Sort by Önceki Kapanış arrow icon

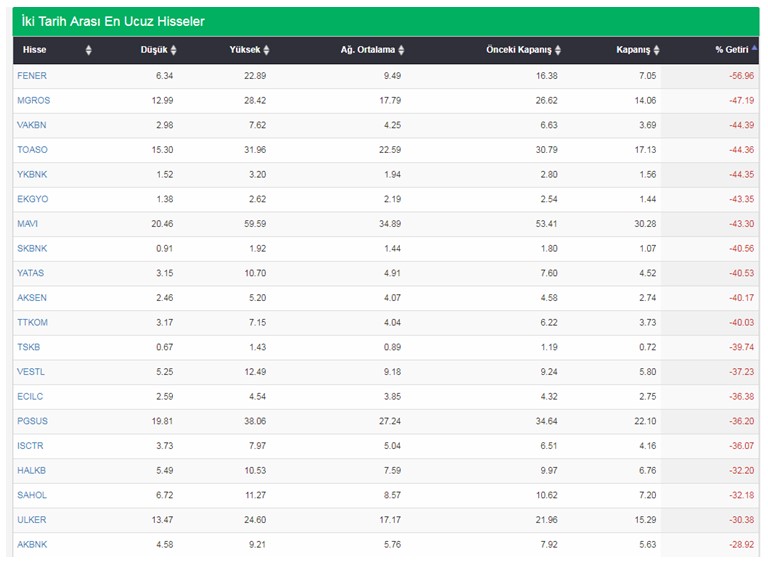pos(558,50)
